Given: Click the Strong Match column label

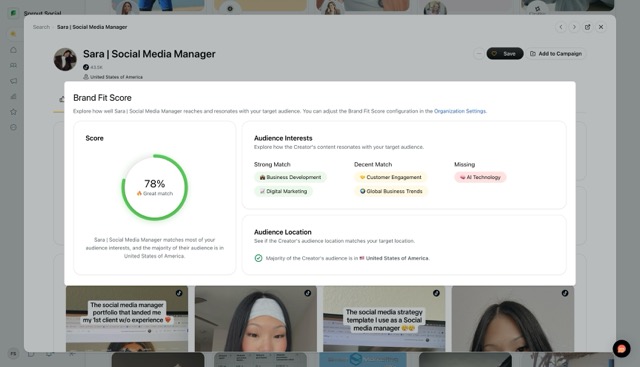Looking at the screenshot, I should click(272, 164).
